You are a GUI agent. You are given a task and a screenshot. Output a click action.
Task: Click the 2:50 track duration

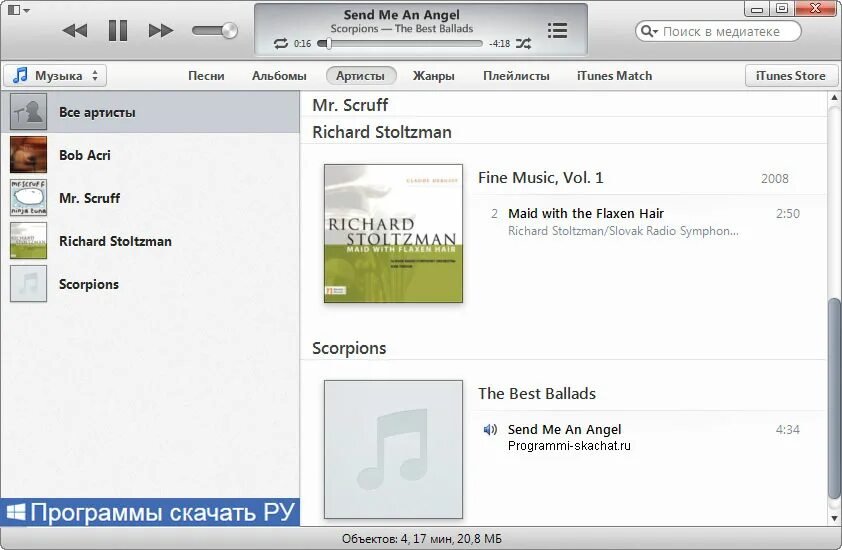(x=788, y=213)
